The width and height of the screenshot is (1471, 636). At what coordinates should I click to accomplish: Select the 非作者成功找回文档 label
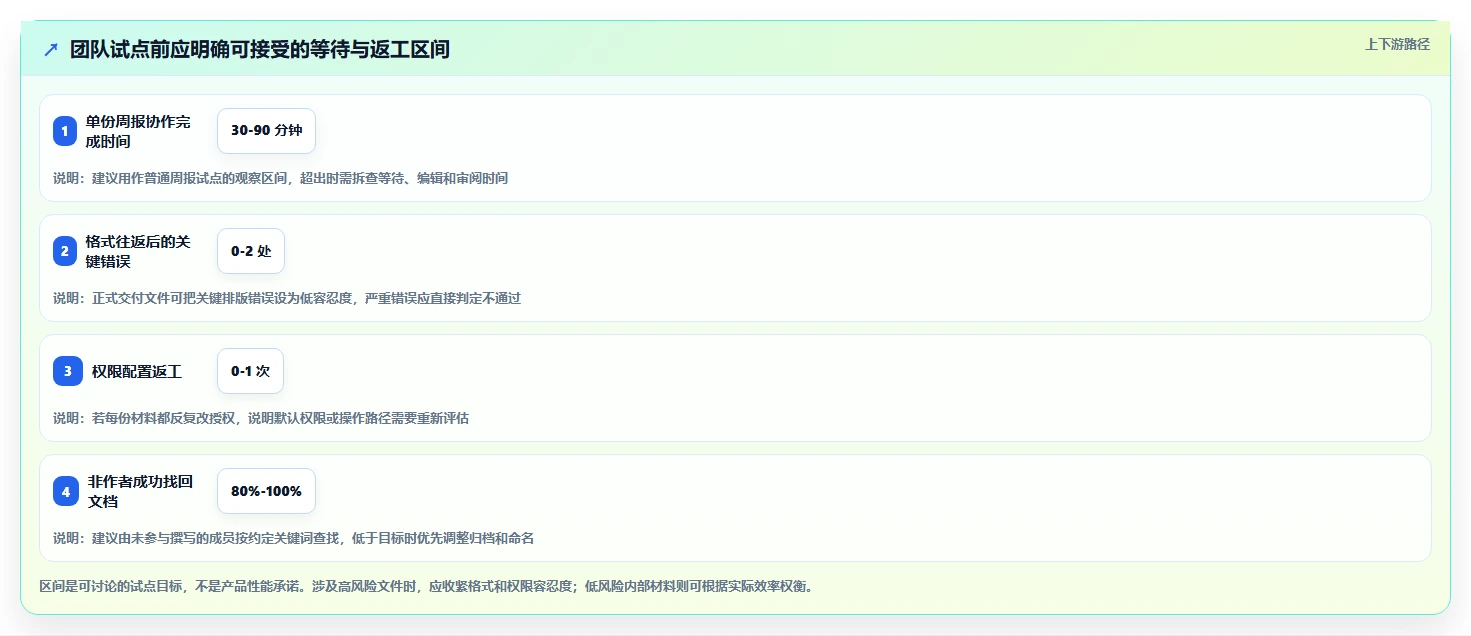pos(139,491)
